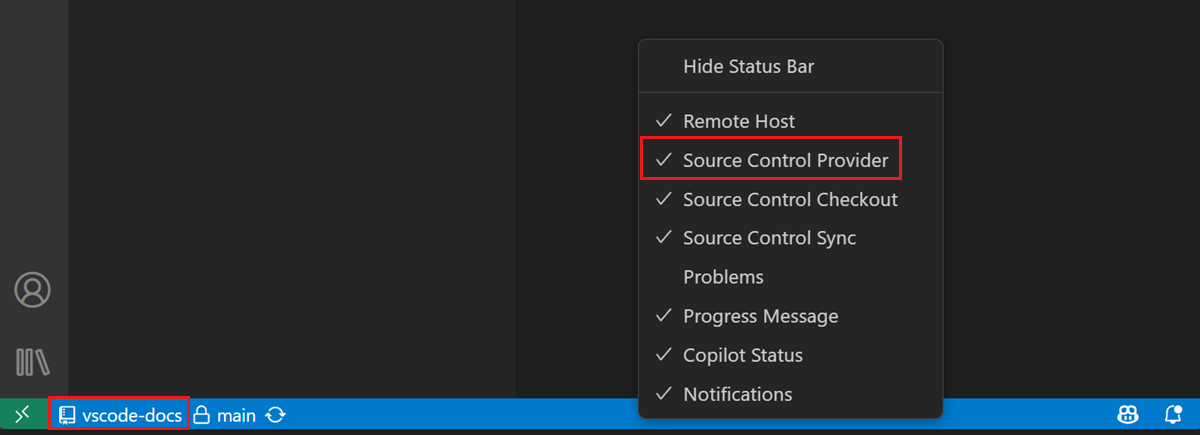Click the lock icon beside main
Screen dimensions: 1200x435
click(201, 414)
